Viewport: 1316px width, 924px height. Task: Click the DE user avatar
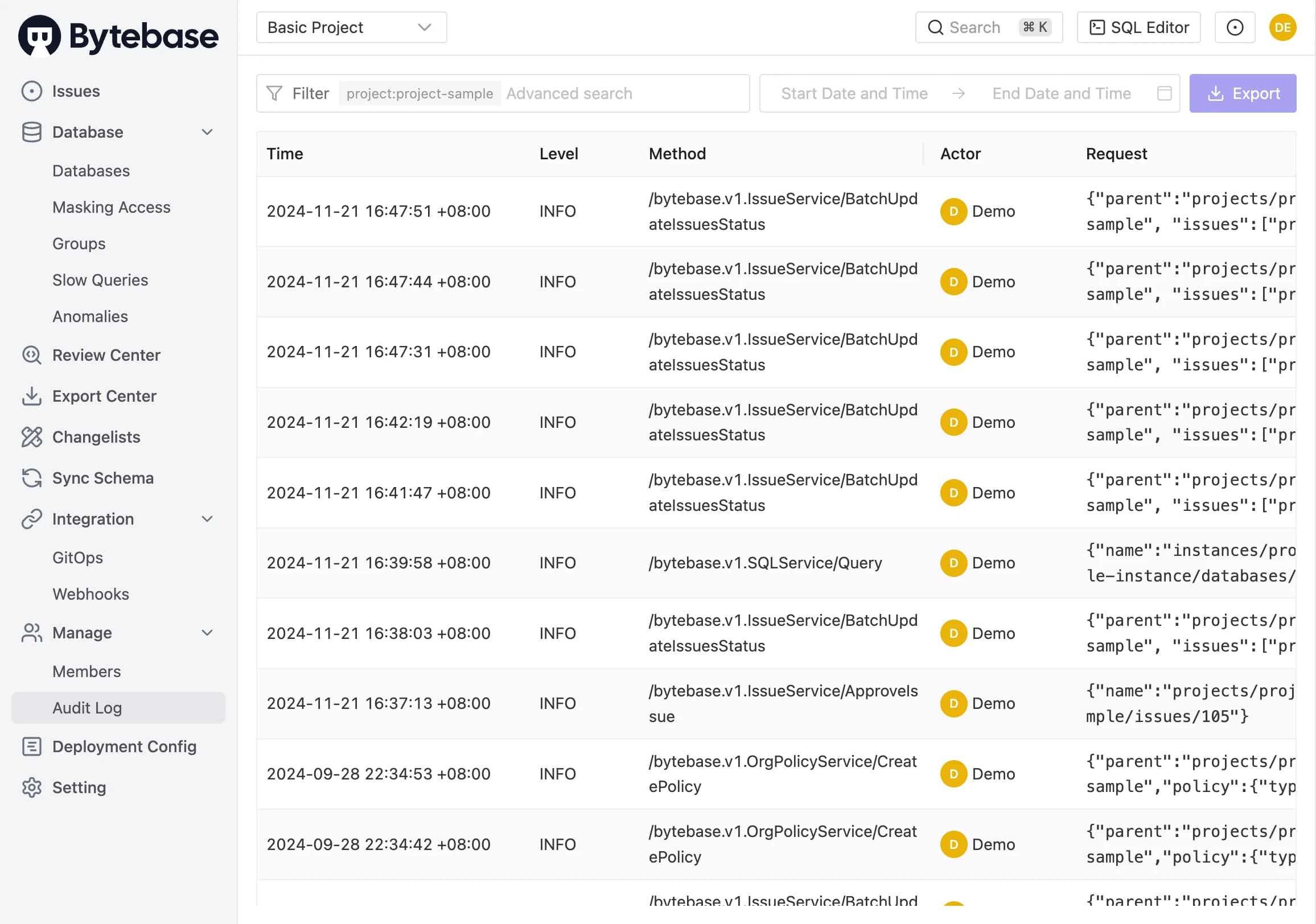click(1283, 27)
